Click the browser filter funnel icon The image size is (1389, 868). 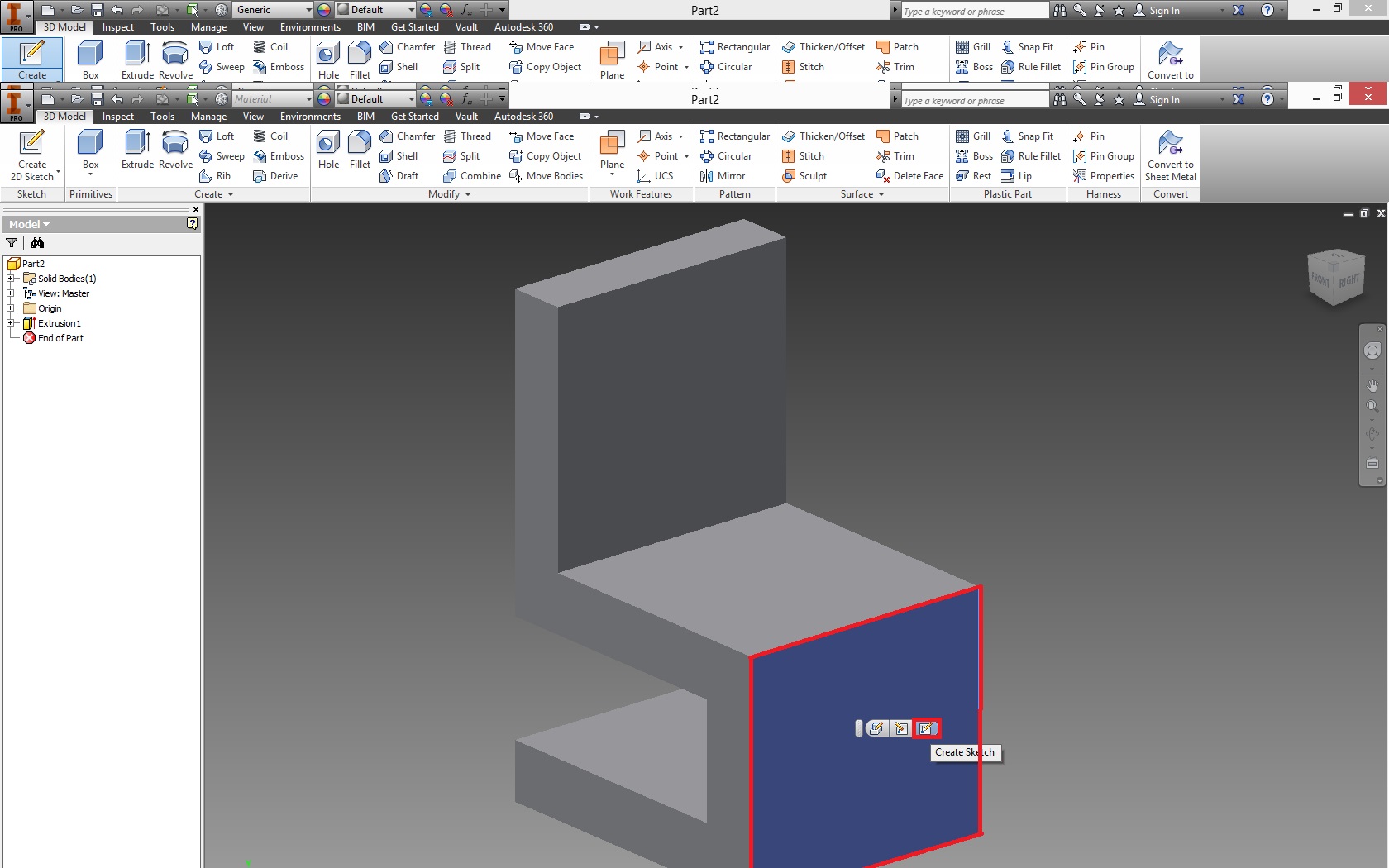click(12, 243)
